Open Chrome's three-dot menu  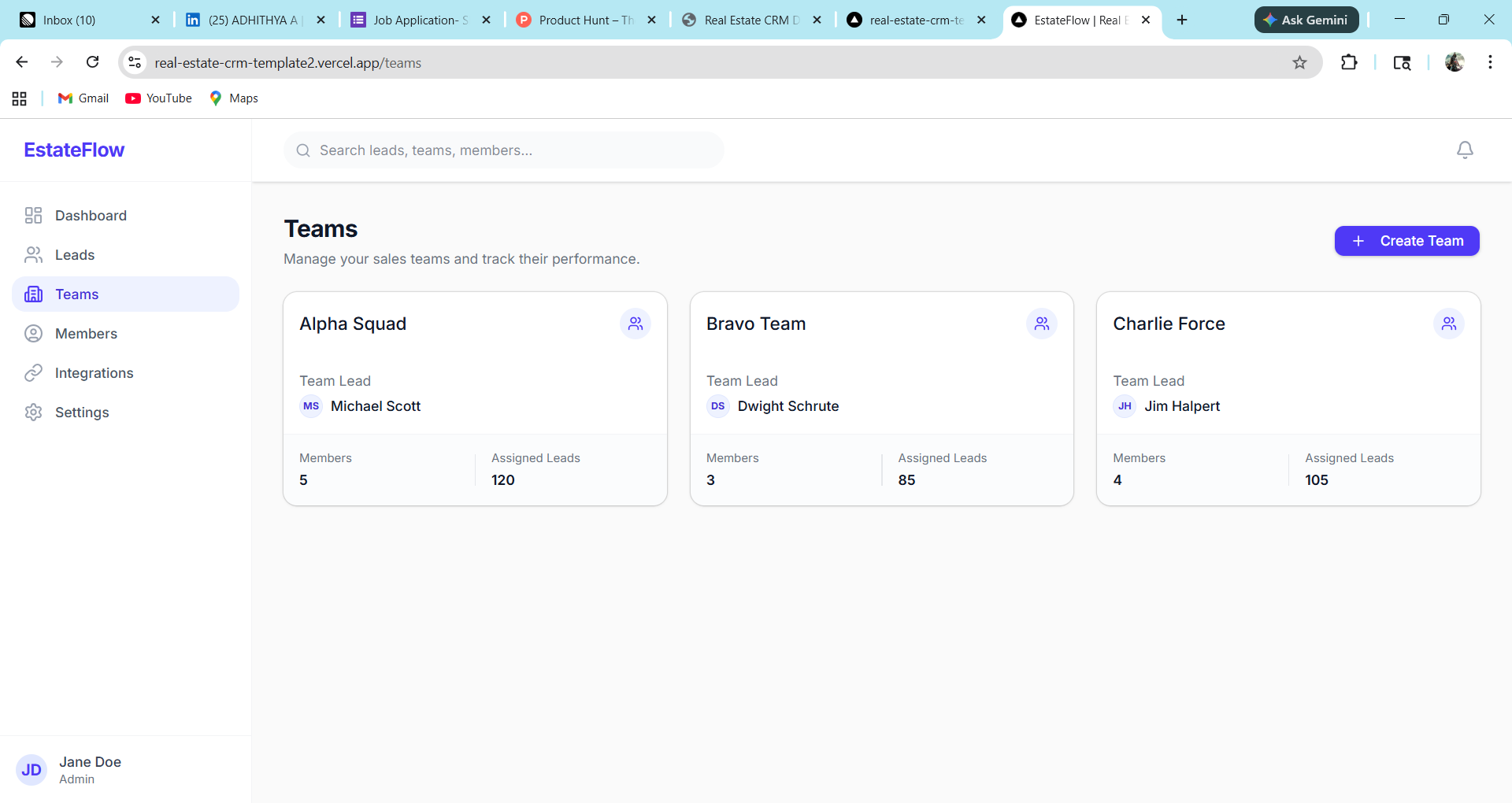(1490, 62)
